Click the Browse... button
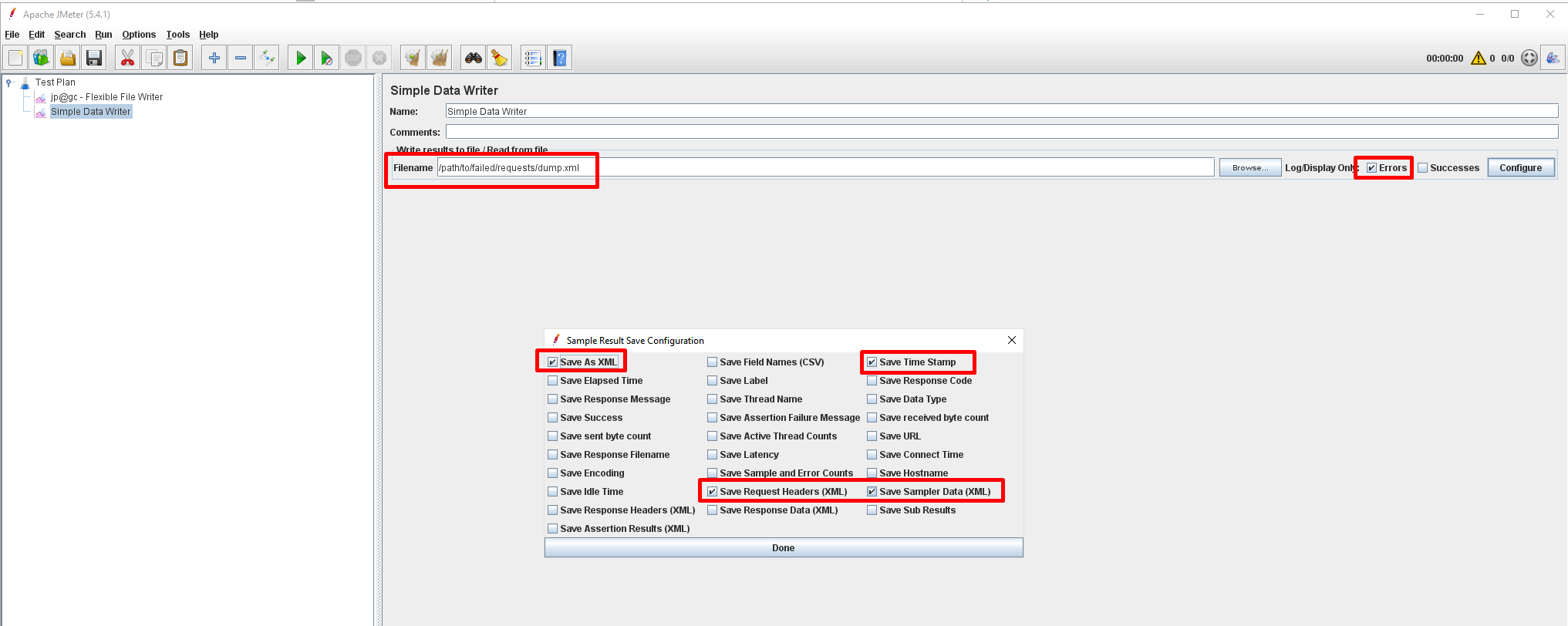The image size is (1568, 626). (x=1250, y=168)
